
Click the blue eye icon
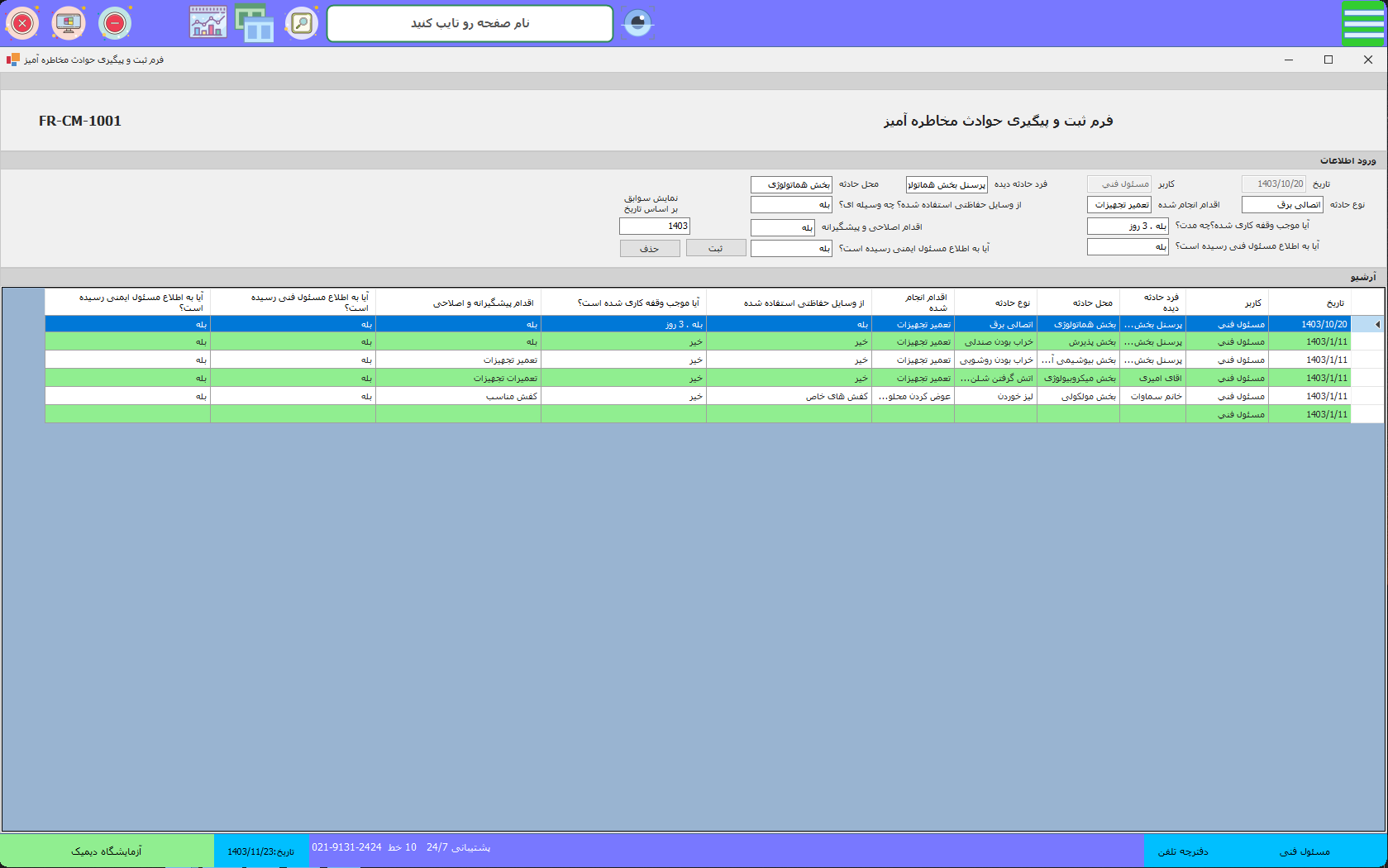pyautogui.click(x=637, y=22)
